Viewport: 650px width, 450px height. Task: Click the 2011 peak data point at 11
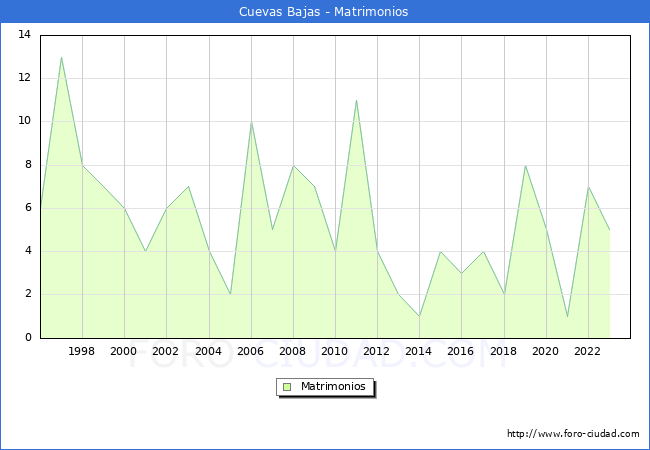(356, 100)
